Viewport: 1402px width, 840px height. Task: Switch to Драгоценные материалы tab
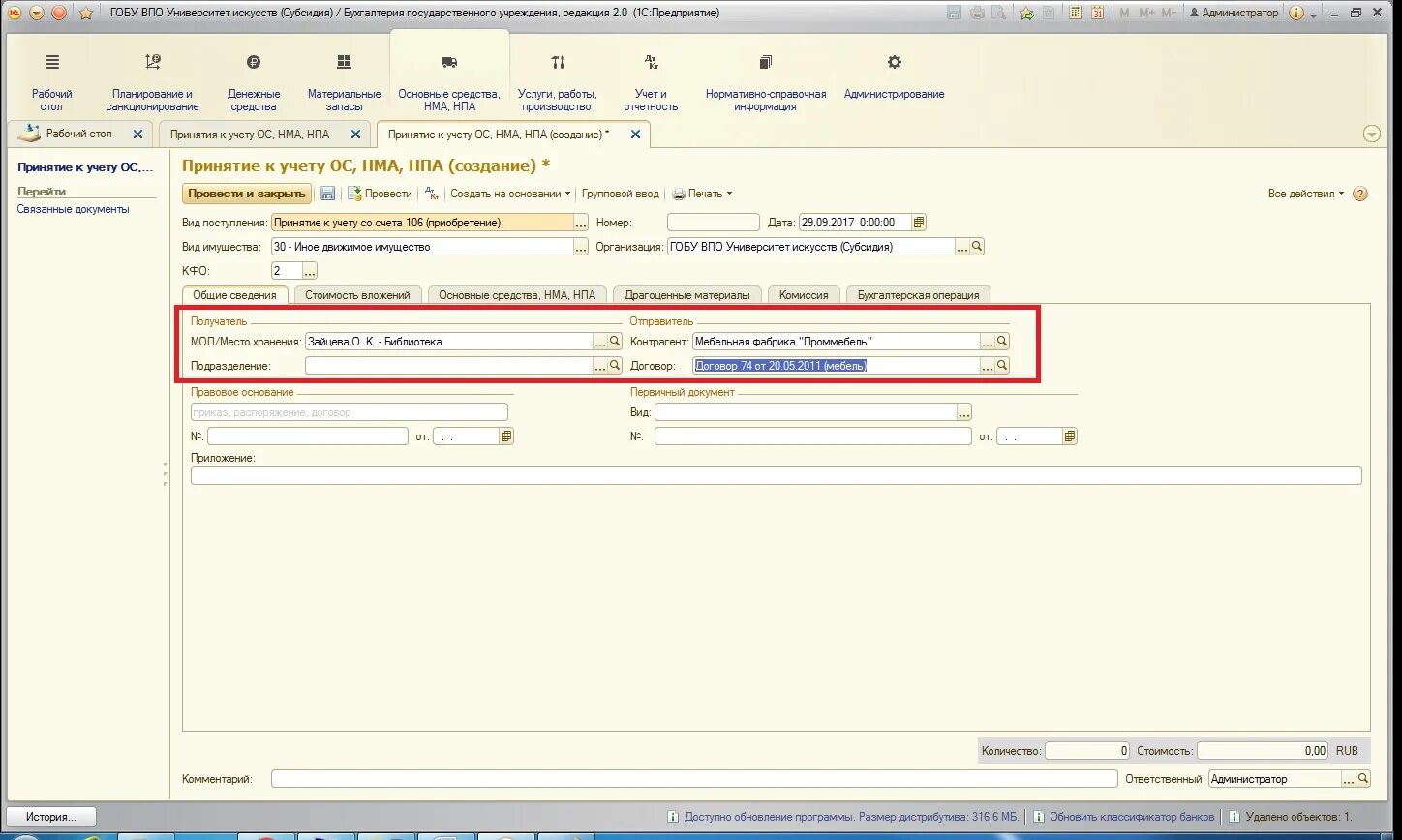click(x=687, y=295)
